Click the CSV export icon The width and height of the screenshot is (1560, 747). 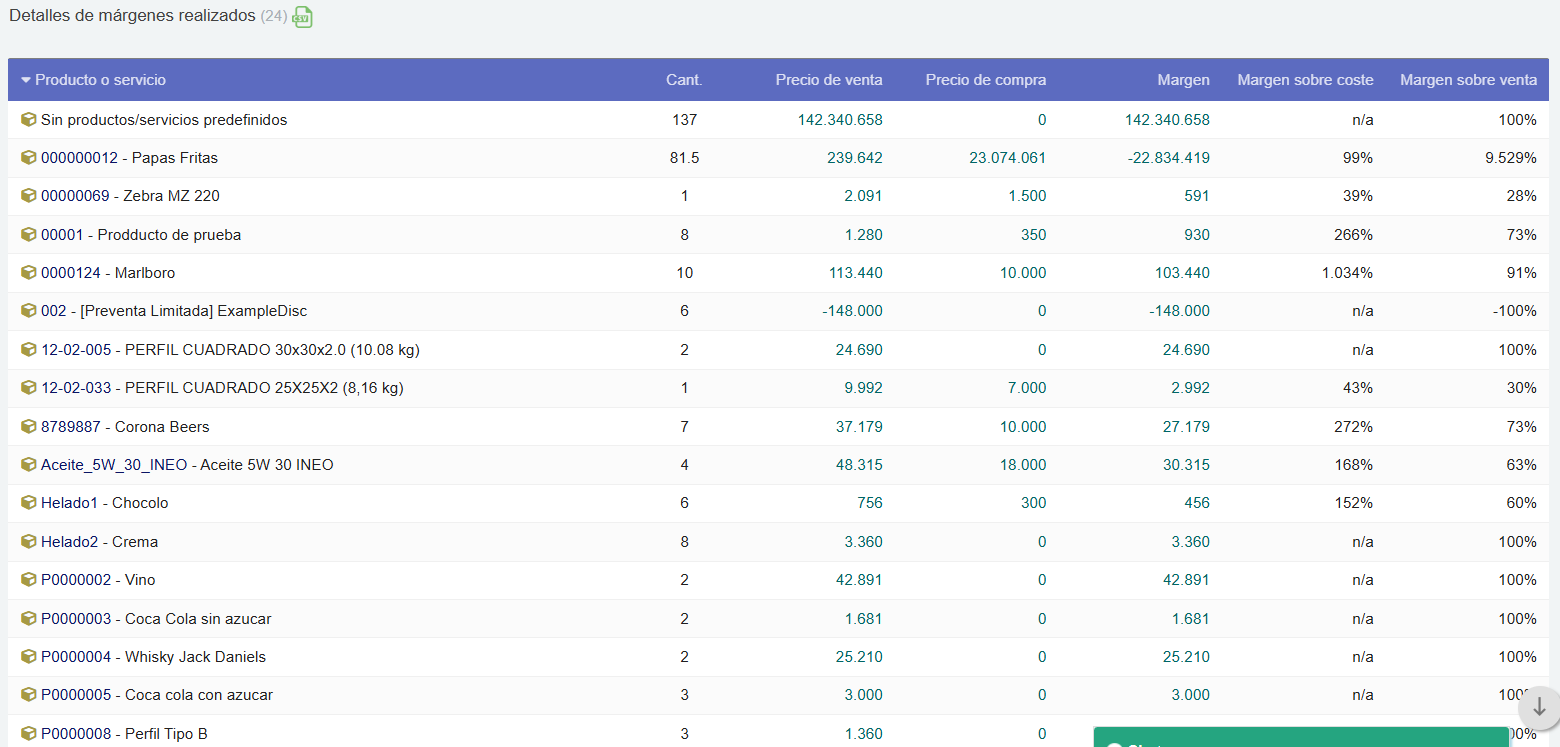pos(302,17)
